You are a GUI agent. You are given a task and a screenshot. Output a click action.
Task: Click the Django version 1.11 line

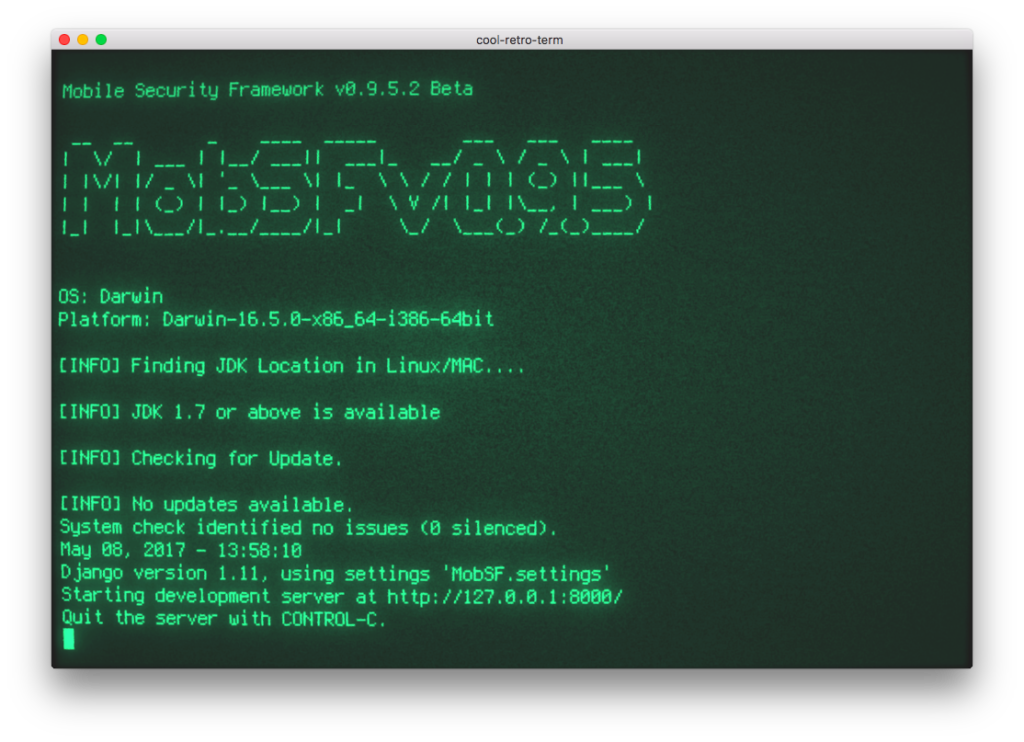point(335,573)
